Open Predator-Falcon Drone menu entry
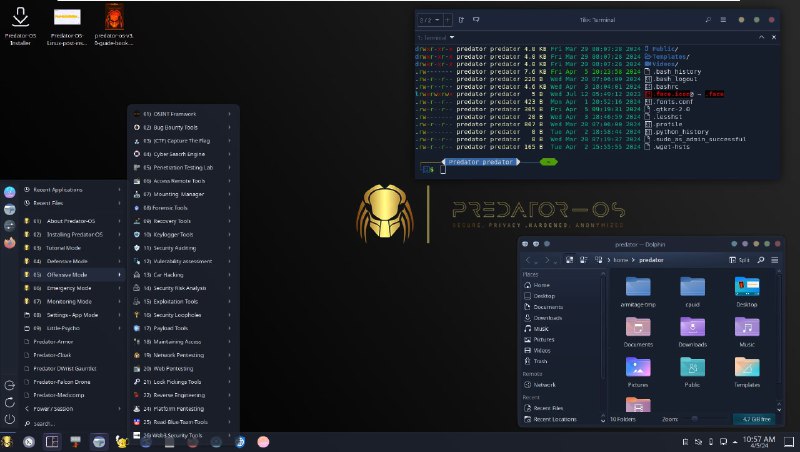 (73, 382)
